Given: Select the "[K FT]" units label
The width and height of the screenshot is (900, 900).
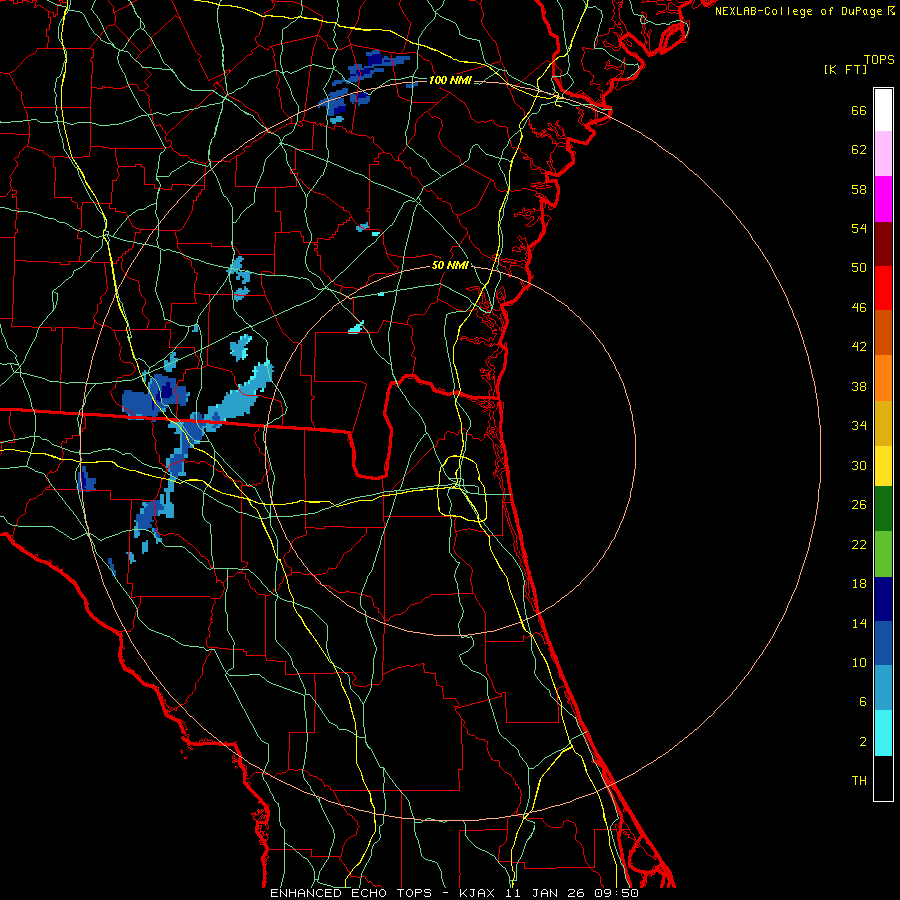Looking at the screenshot, I should (845, 69).
